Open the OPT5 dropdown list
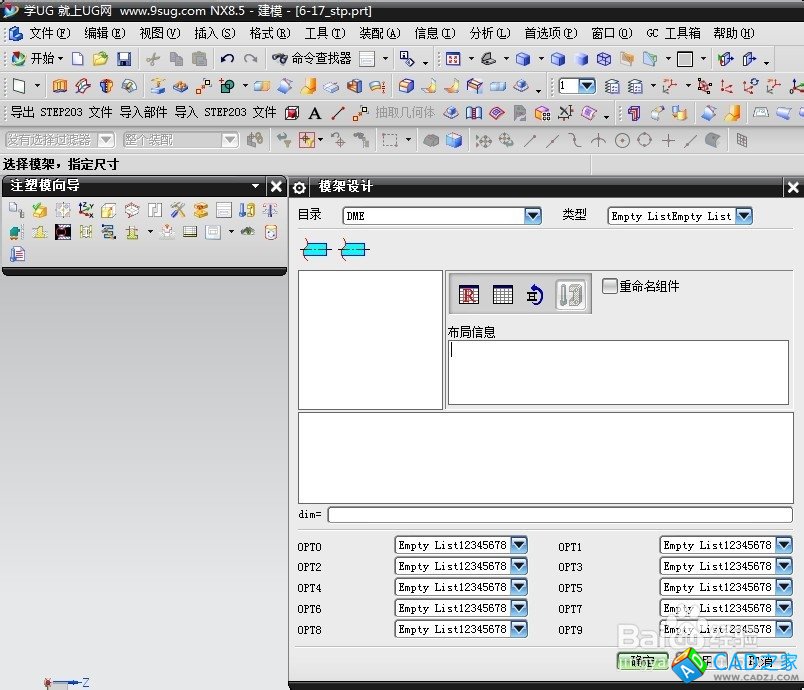This screenshot has height=690, width=804. [783, 587]
